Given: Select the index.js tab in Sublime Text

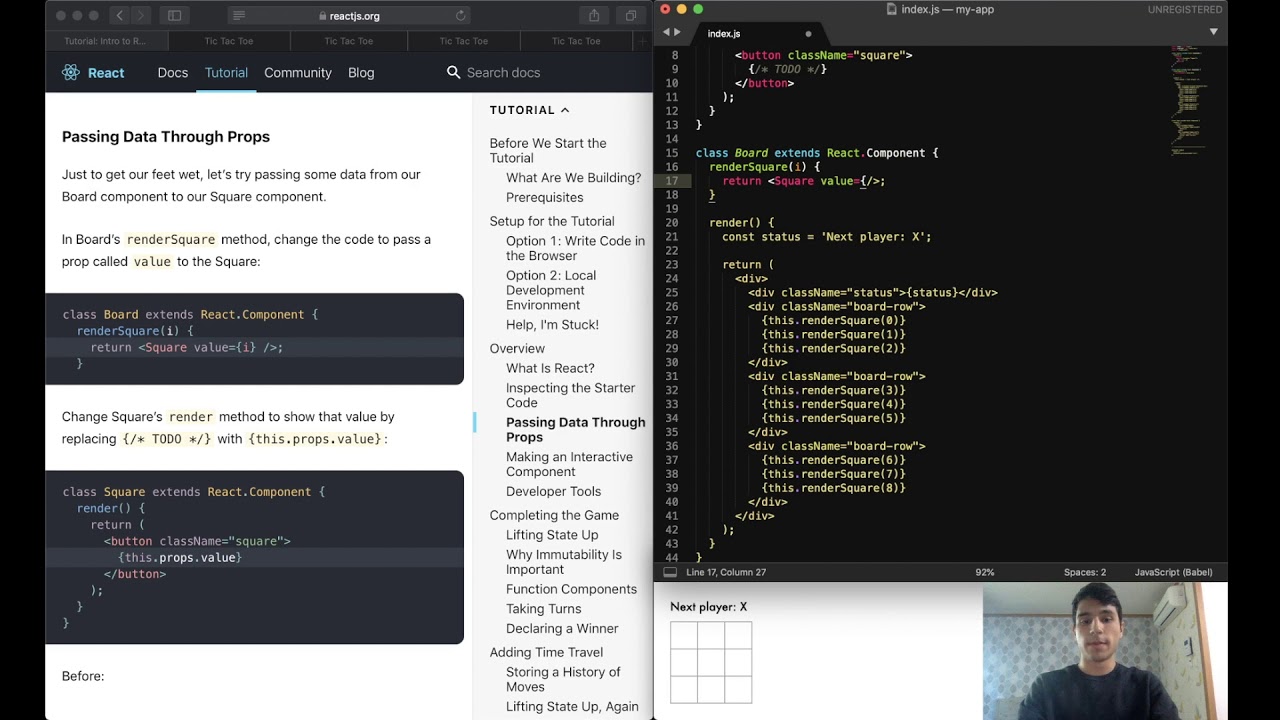Looking at the screenshot, I should pos(760,33).
